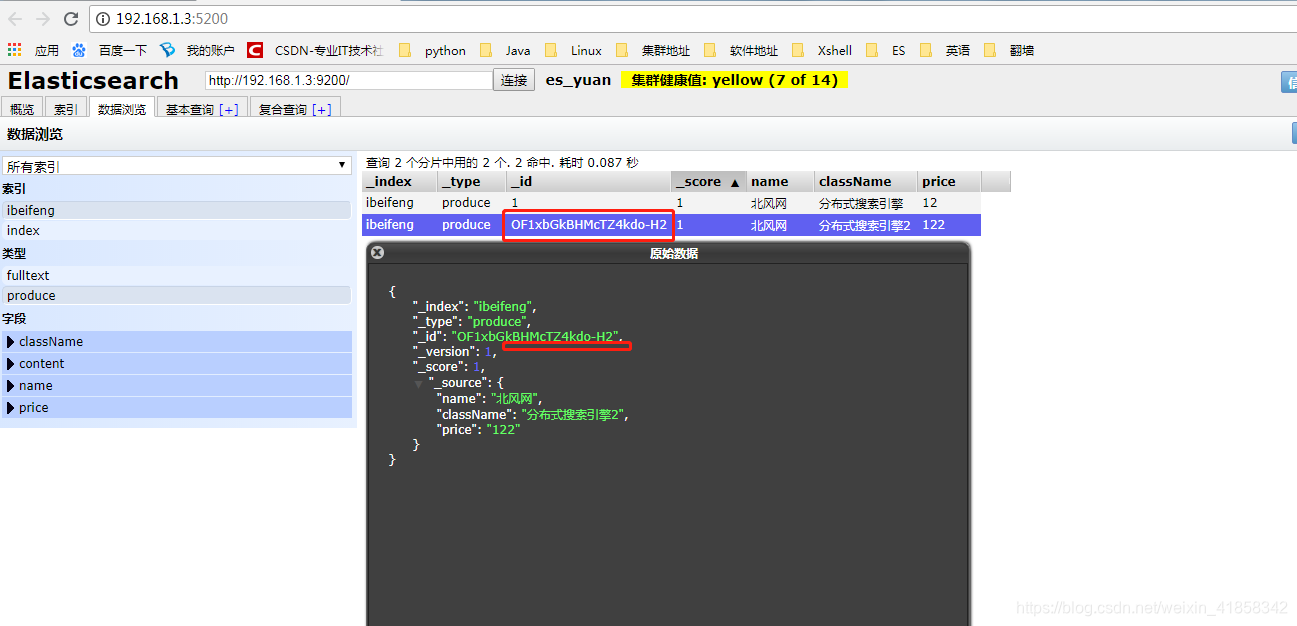
Task: Sort by the _type column header
Action: (472, 182)
